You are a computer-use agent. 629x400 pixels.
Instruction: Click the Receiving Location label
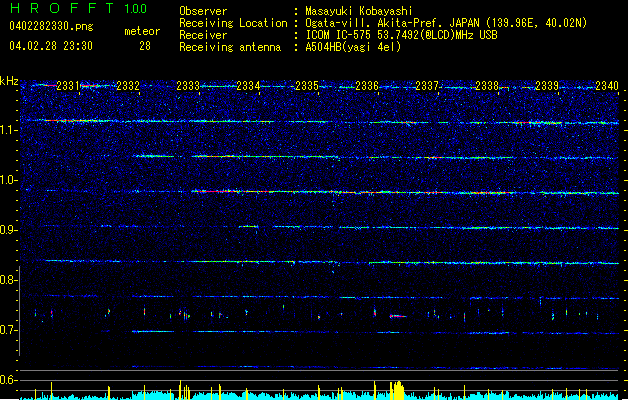click(x=233, y=23)
